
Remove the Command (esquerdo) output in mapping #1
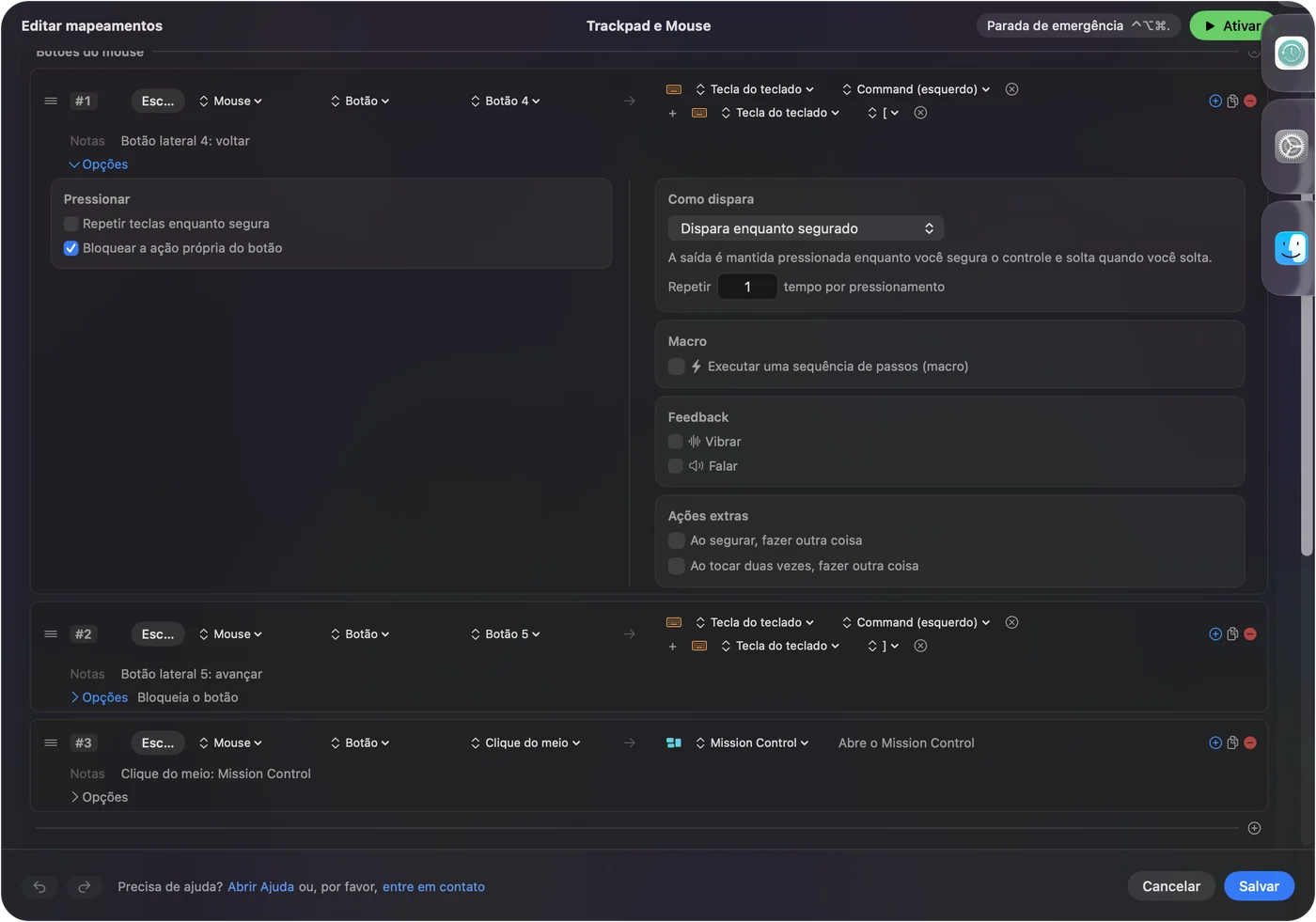click(1011, 89)
